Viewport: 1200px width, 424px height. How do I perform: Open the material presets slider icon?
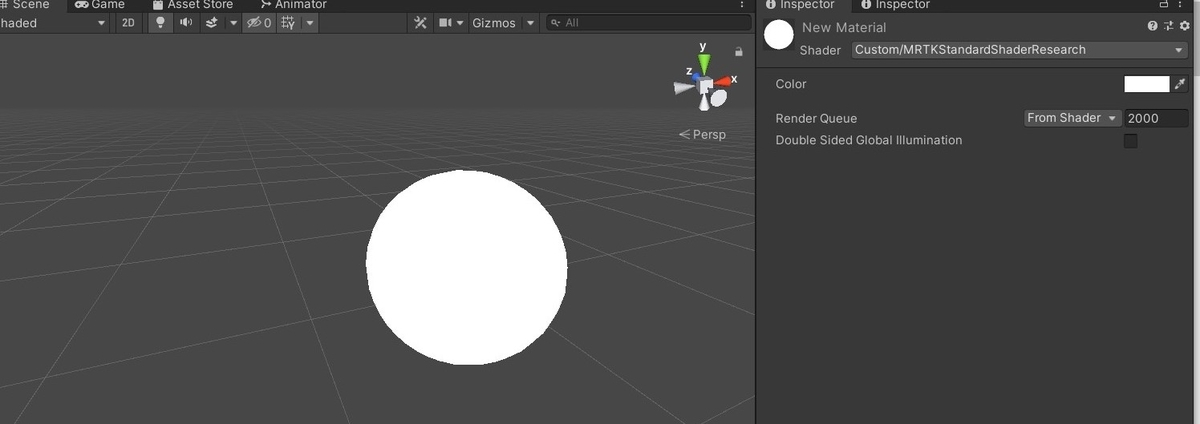tap(1168, 26)
